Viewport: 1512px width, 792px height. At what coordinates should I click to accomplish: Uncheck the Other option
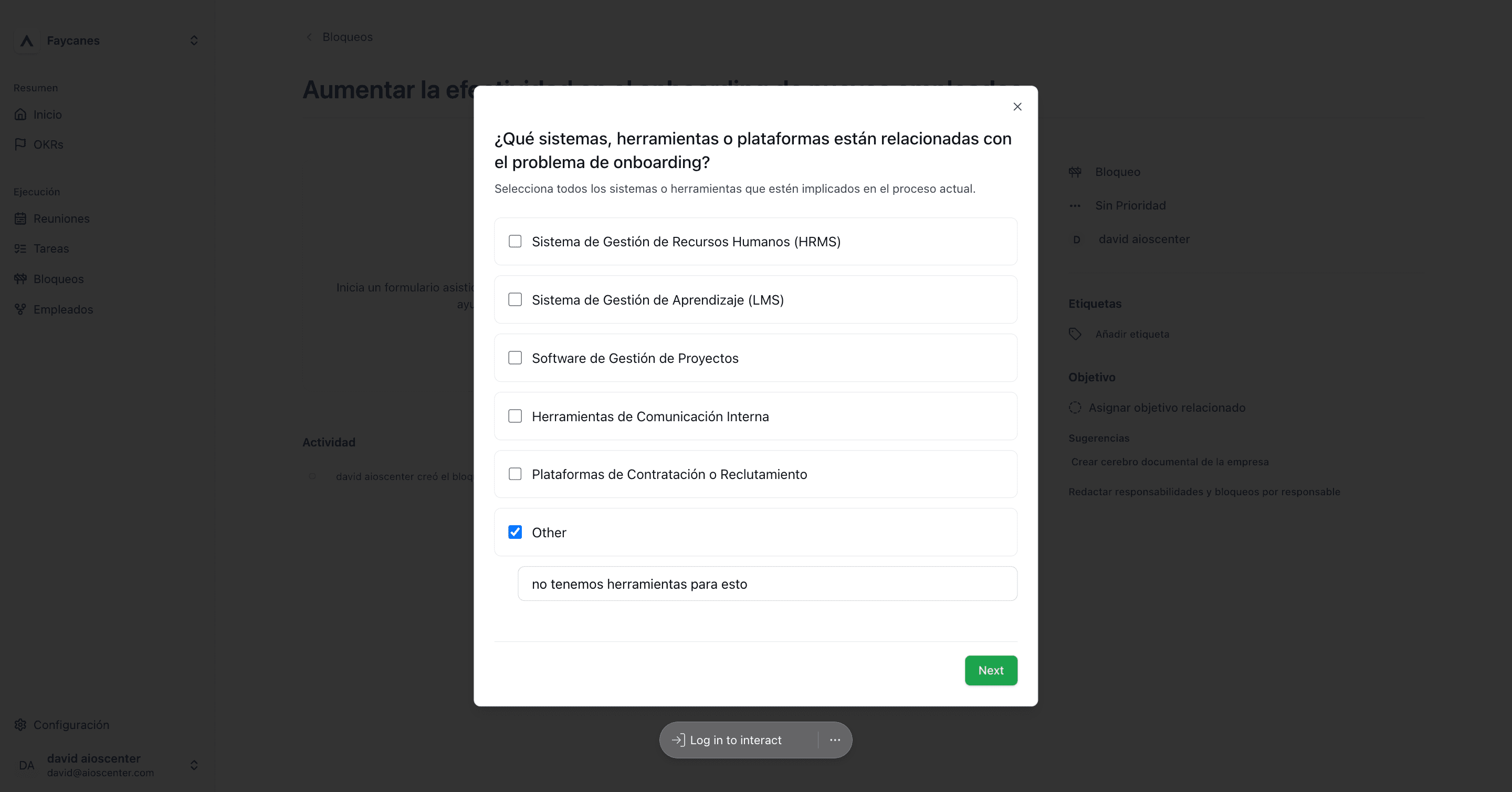point(514,532)
